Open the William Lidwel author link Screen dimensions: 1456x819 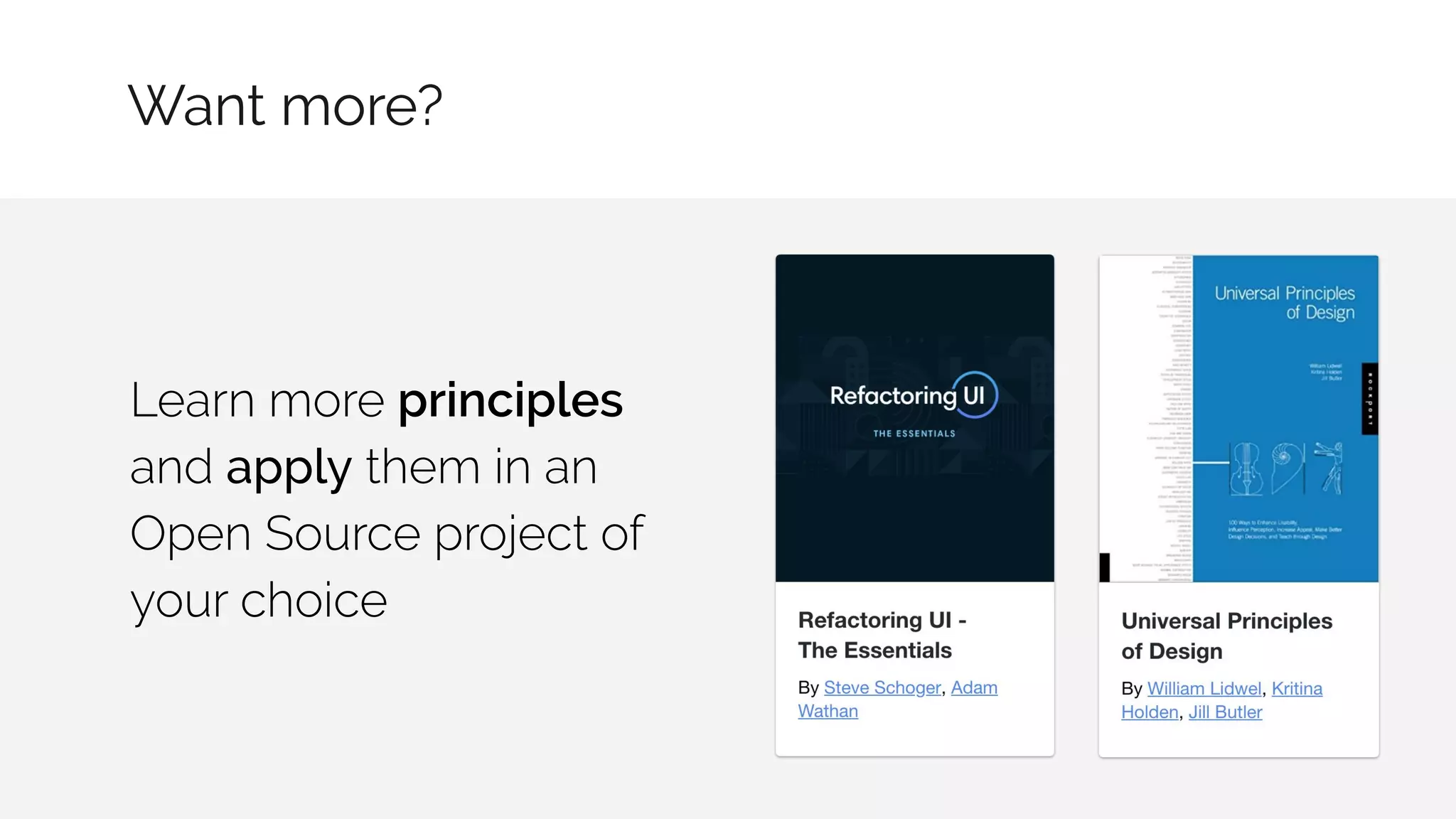tap(1204, 688)
